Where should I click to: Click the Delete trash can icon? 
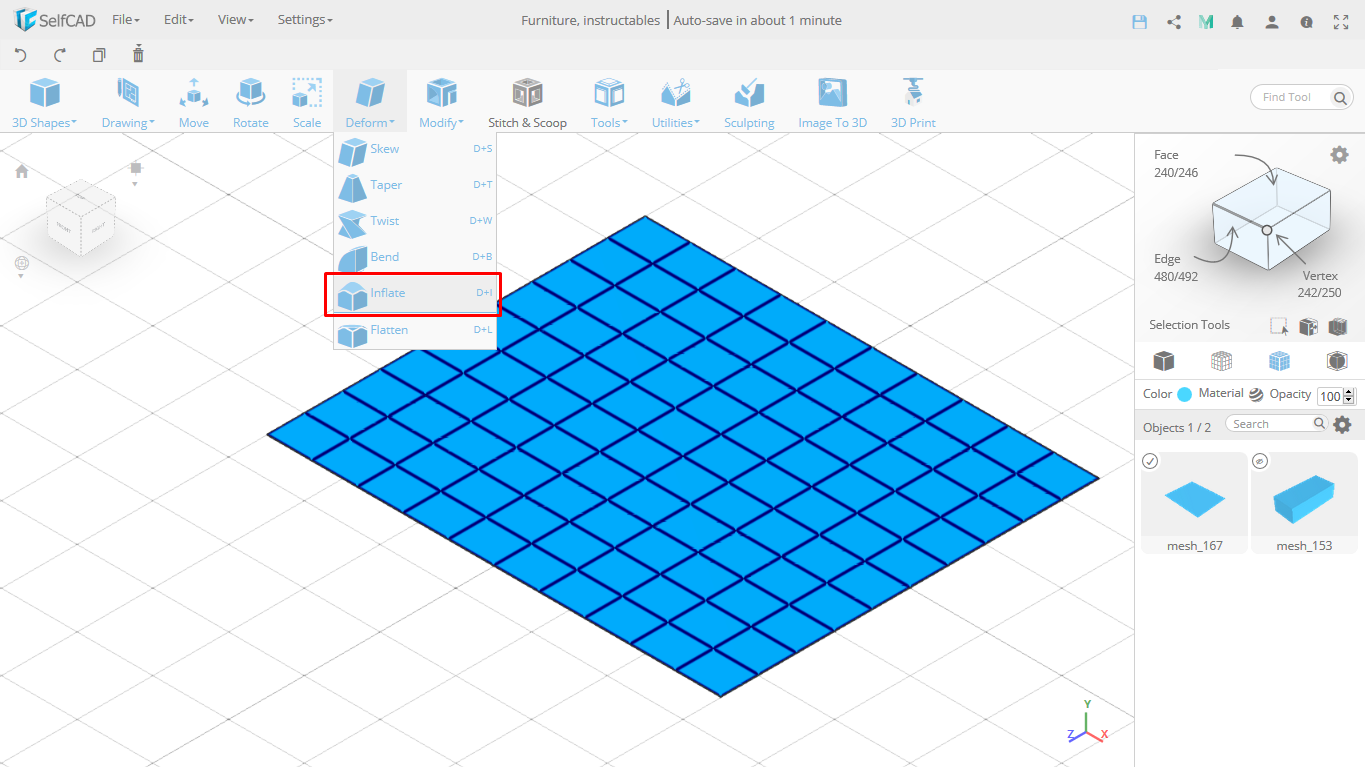[138, 54]
